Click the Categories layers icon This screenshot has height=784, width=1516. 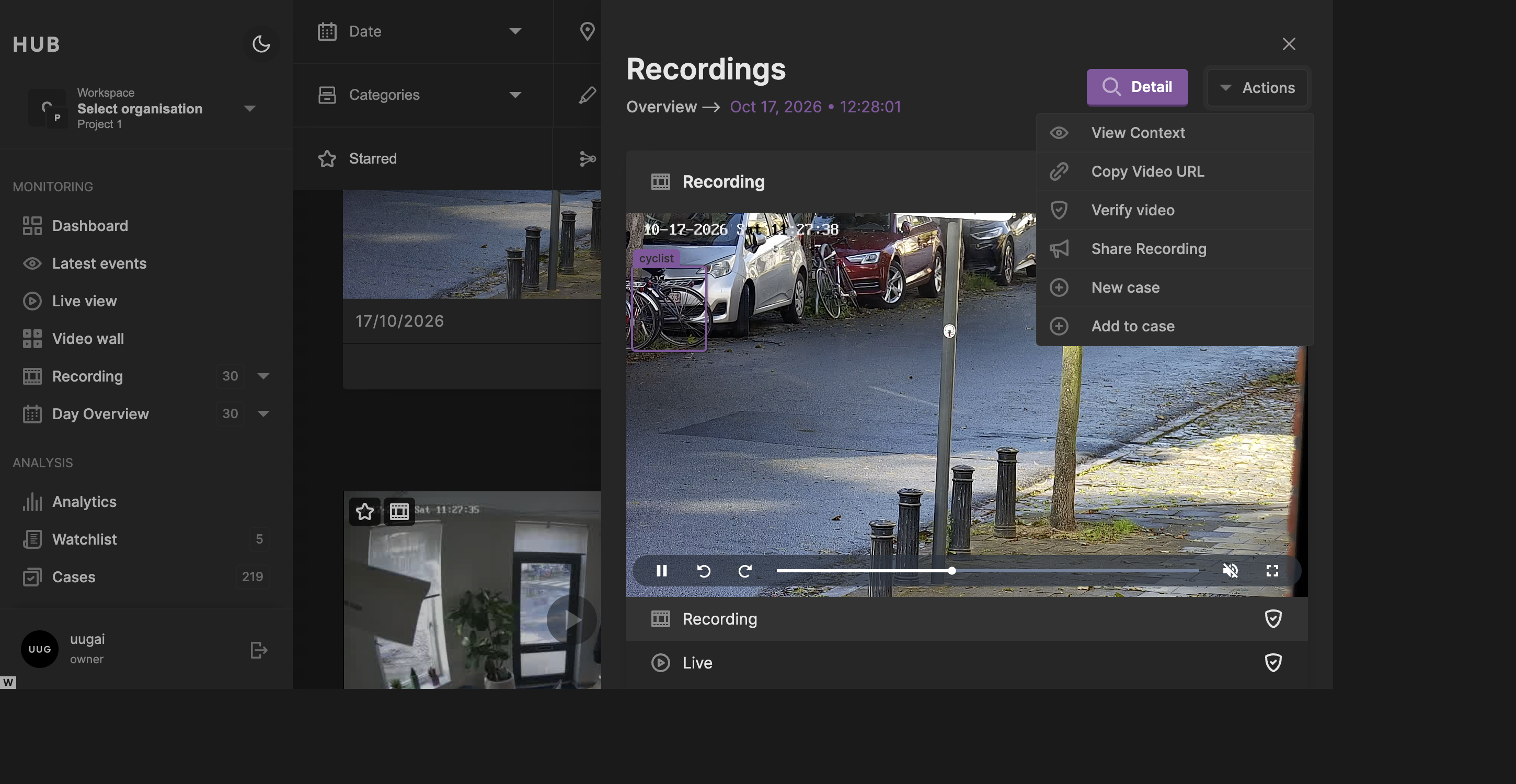tap(327, 95)
